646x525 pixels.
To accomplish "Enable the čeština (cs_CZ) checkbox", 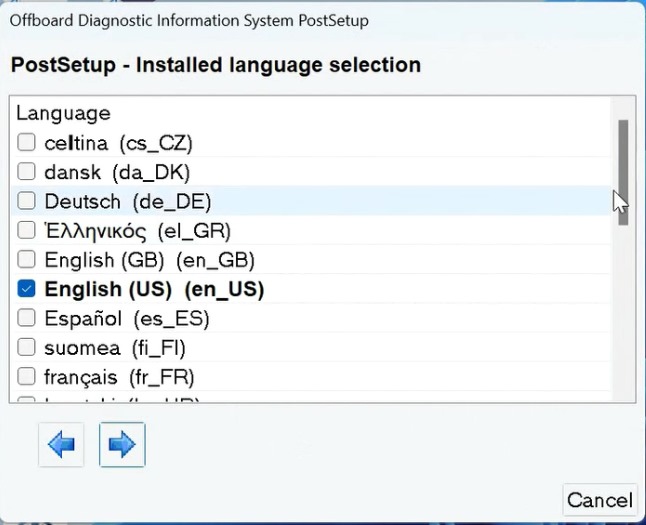I will coord(27,143).
